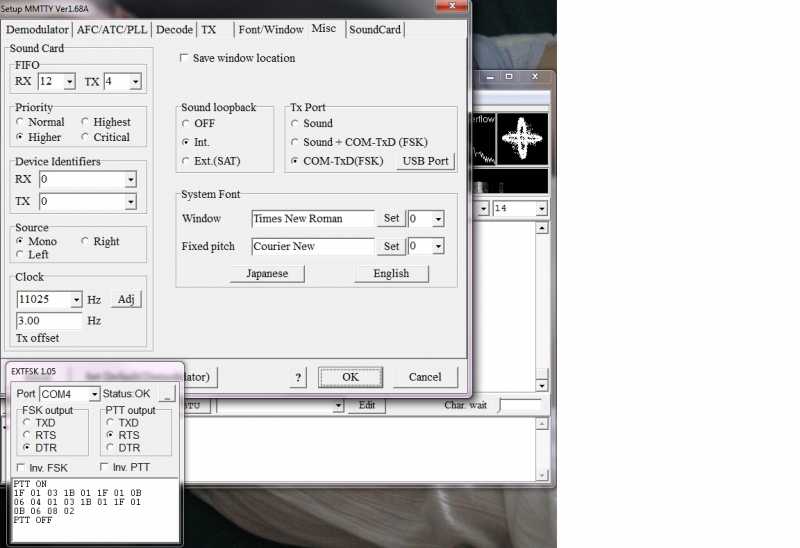The width and height of the screenshot is (800, 548).
Task: Open the dropdown showing 14 in MMTTY
Action: point(541,208)
